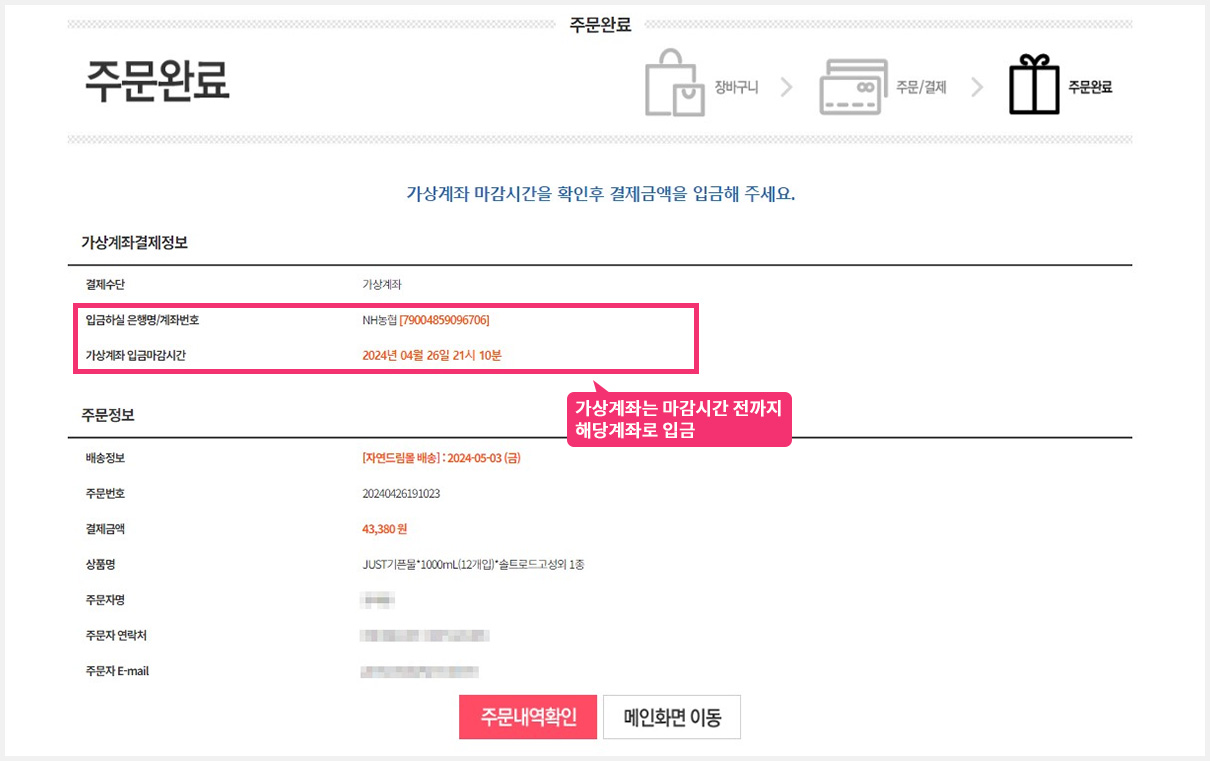
Task: Click the 주문내역확인 order history button
Action: click(528, 717)
